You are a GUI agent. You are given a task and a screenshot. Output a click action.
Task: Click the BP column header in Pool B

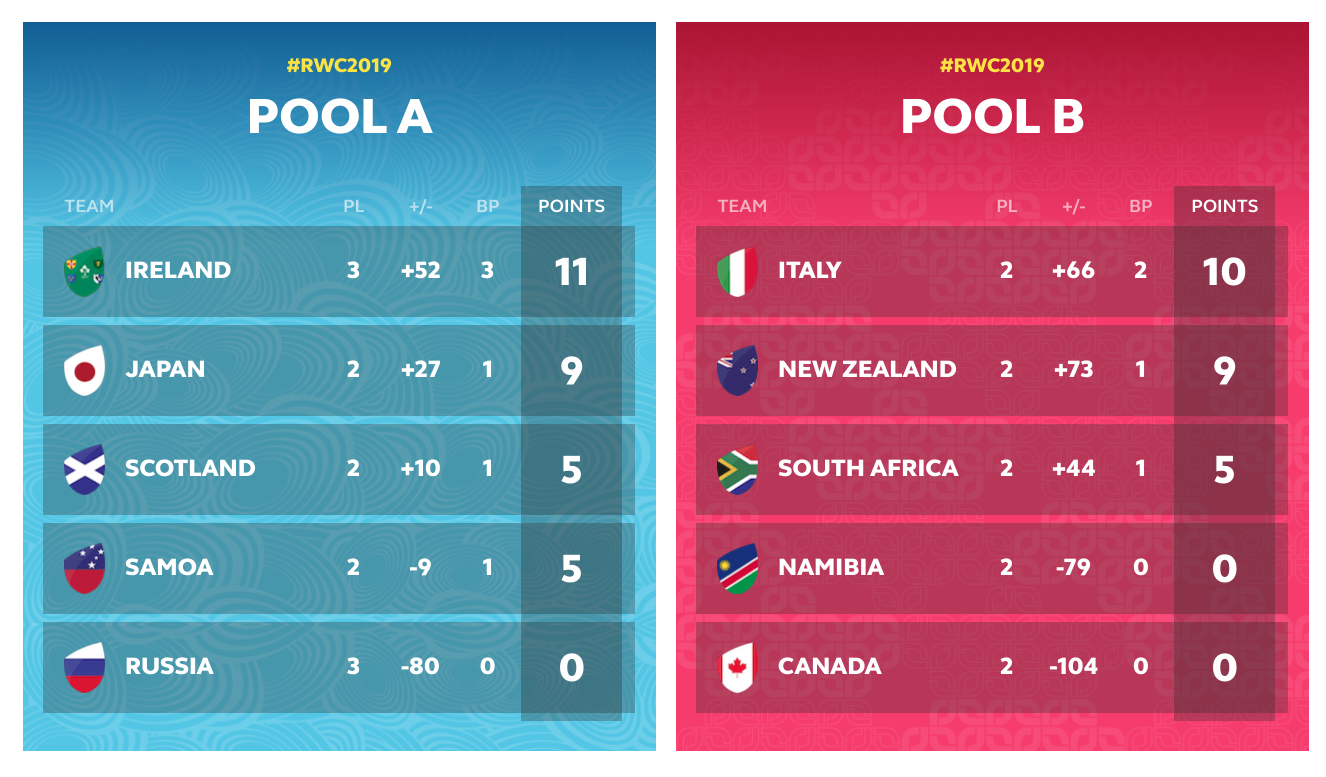1140,206
